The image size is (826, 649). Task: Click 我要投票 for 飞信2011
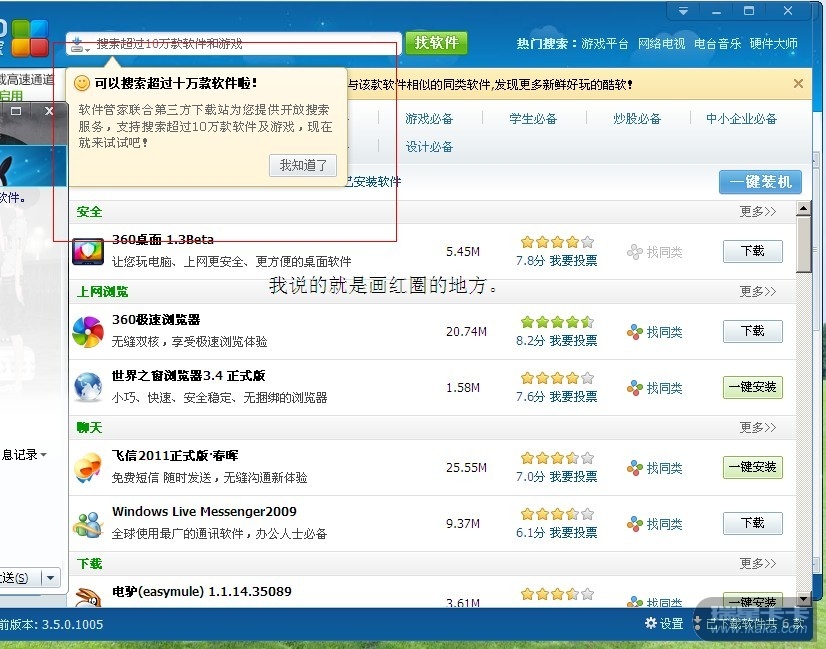[574, 477]
